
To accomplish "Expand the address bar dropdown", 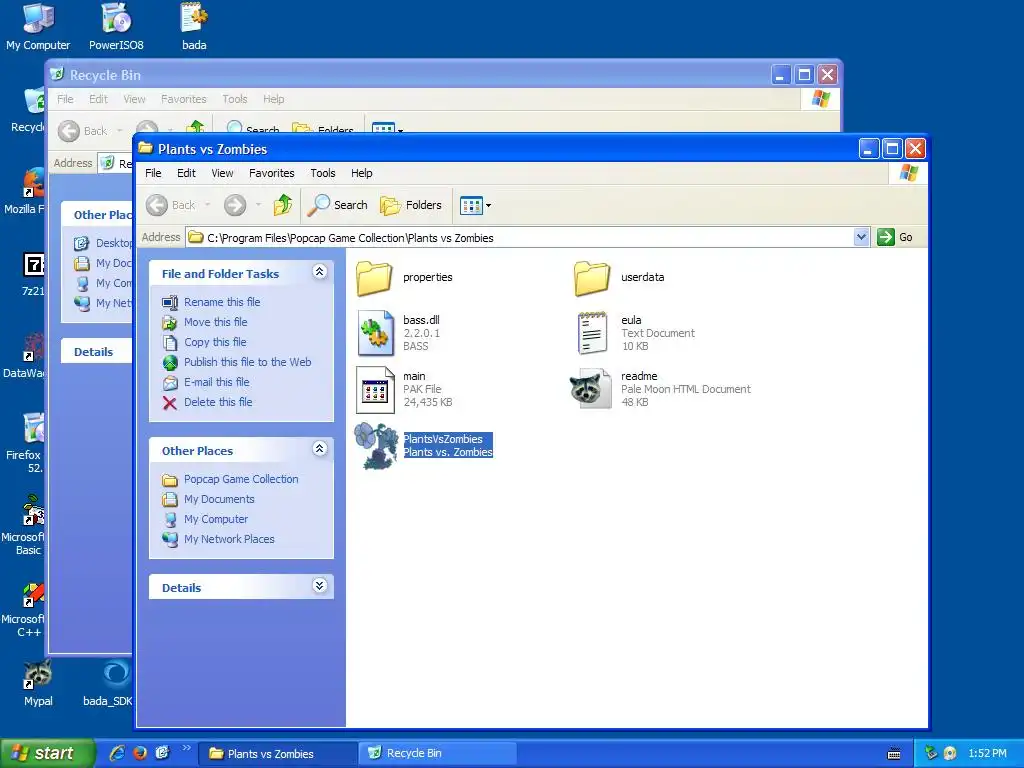I will (x=861, y=237).
